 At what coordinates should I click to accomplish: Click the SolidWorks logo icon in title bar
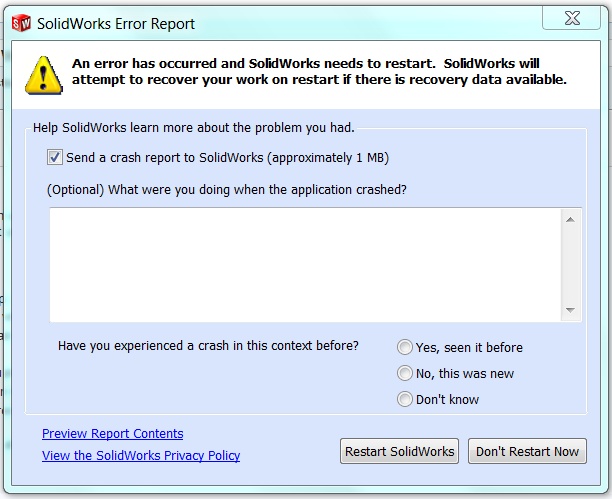[x=21, y=23]
